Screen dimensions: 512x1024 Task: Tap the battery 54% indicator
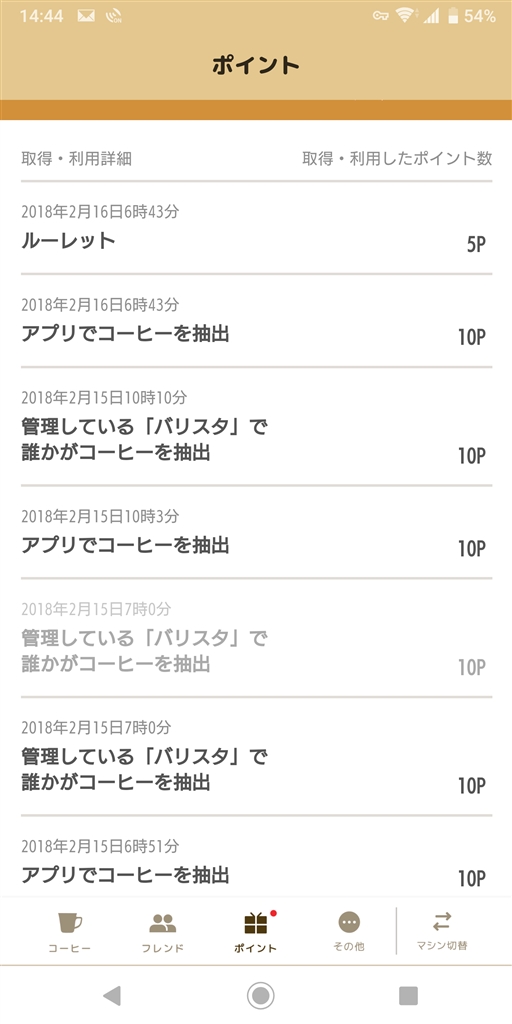472,16
